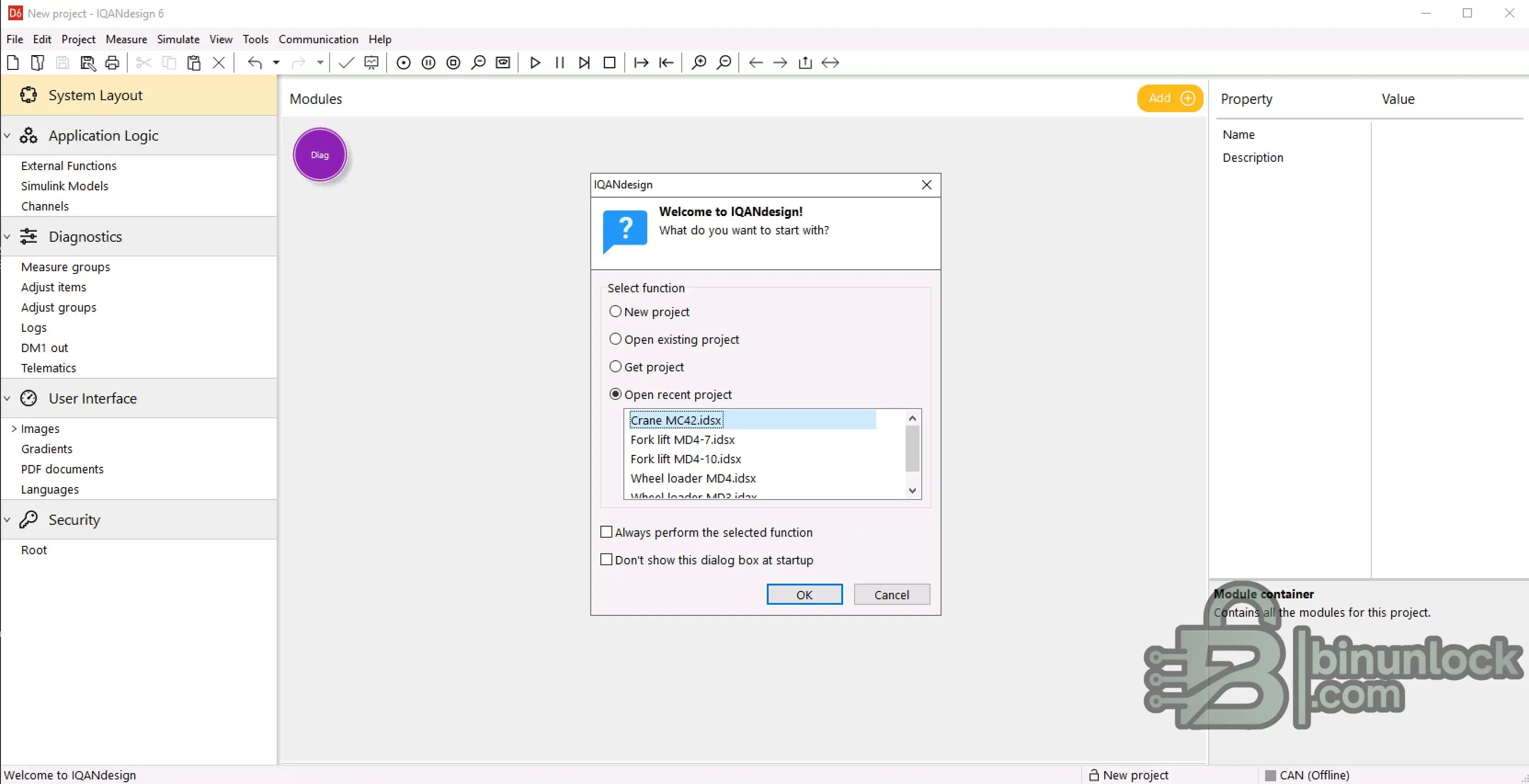Click the checkmark Check project icon
Screen dimensions: 1529x784
[346, 62]
